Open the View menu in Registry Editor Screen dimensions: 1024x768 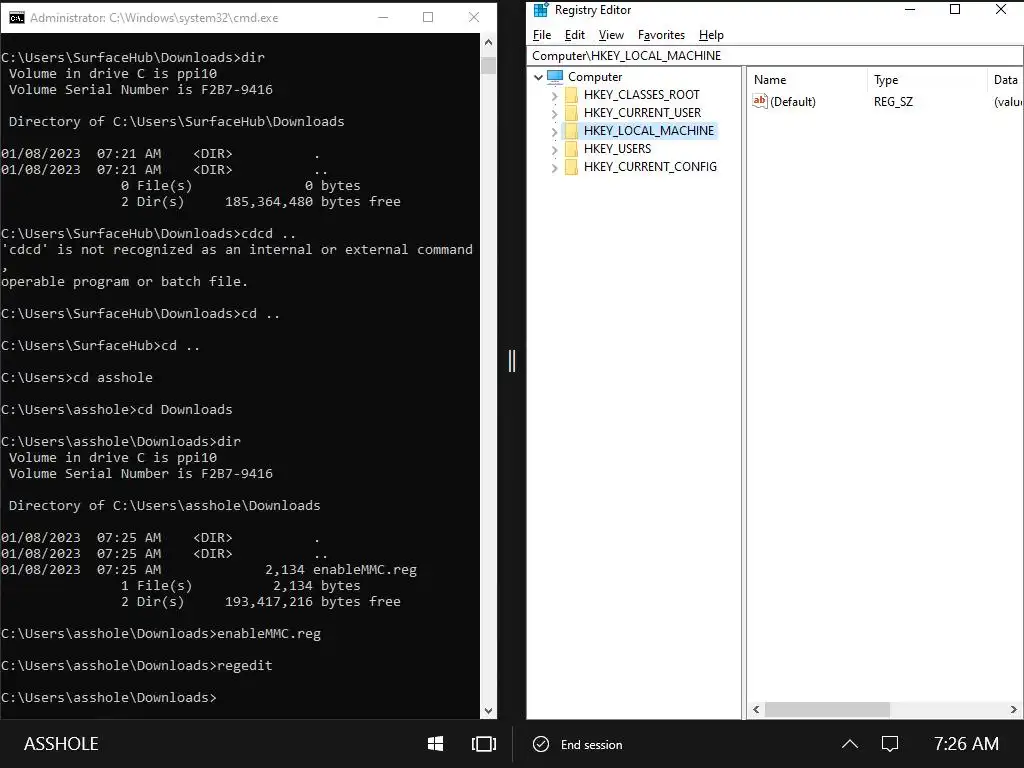pos(611,35)
